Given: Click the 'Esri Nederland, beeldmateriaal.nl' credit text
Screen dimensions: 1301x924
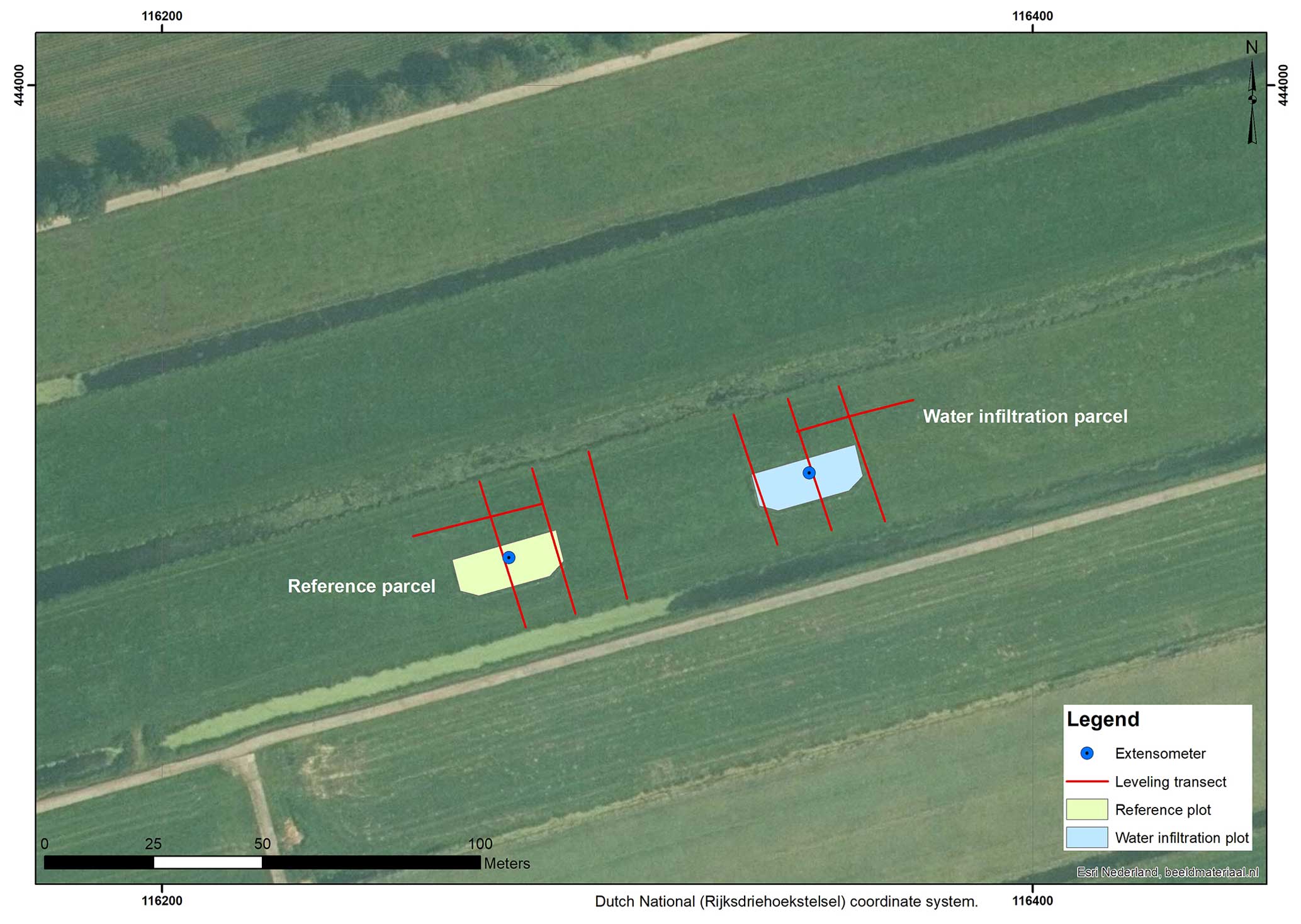Looking at the screenshot, I should [x=1167, y=872].
